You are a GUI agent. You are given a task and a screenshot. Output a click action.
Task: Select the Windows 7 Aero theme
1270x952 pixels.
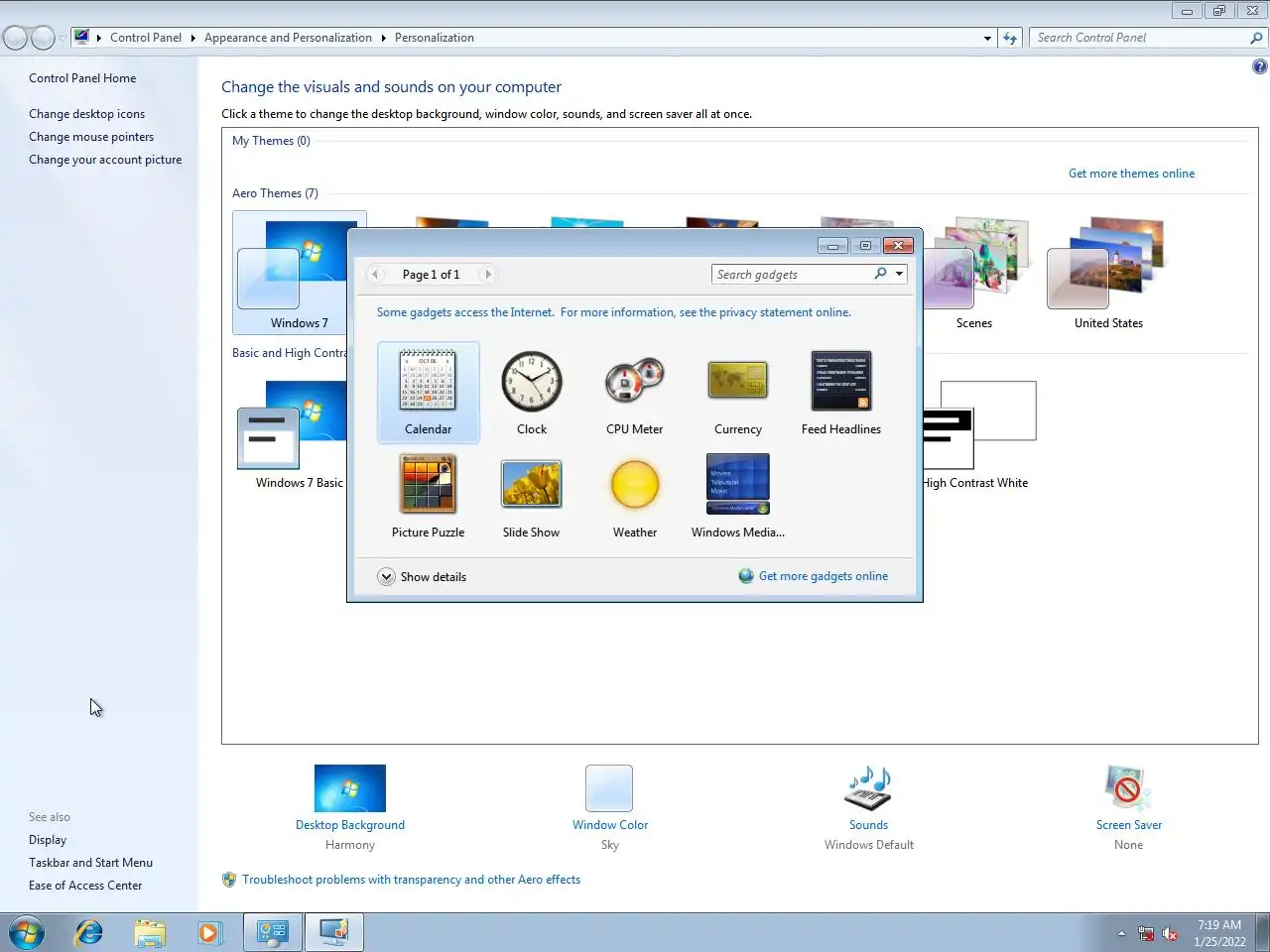coord(300,273)
